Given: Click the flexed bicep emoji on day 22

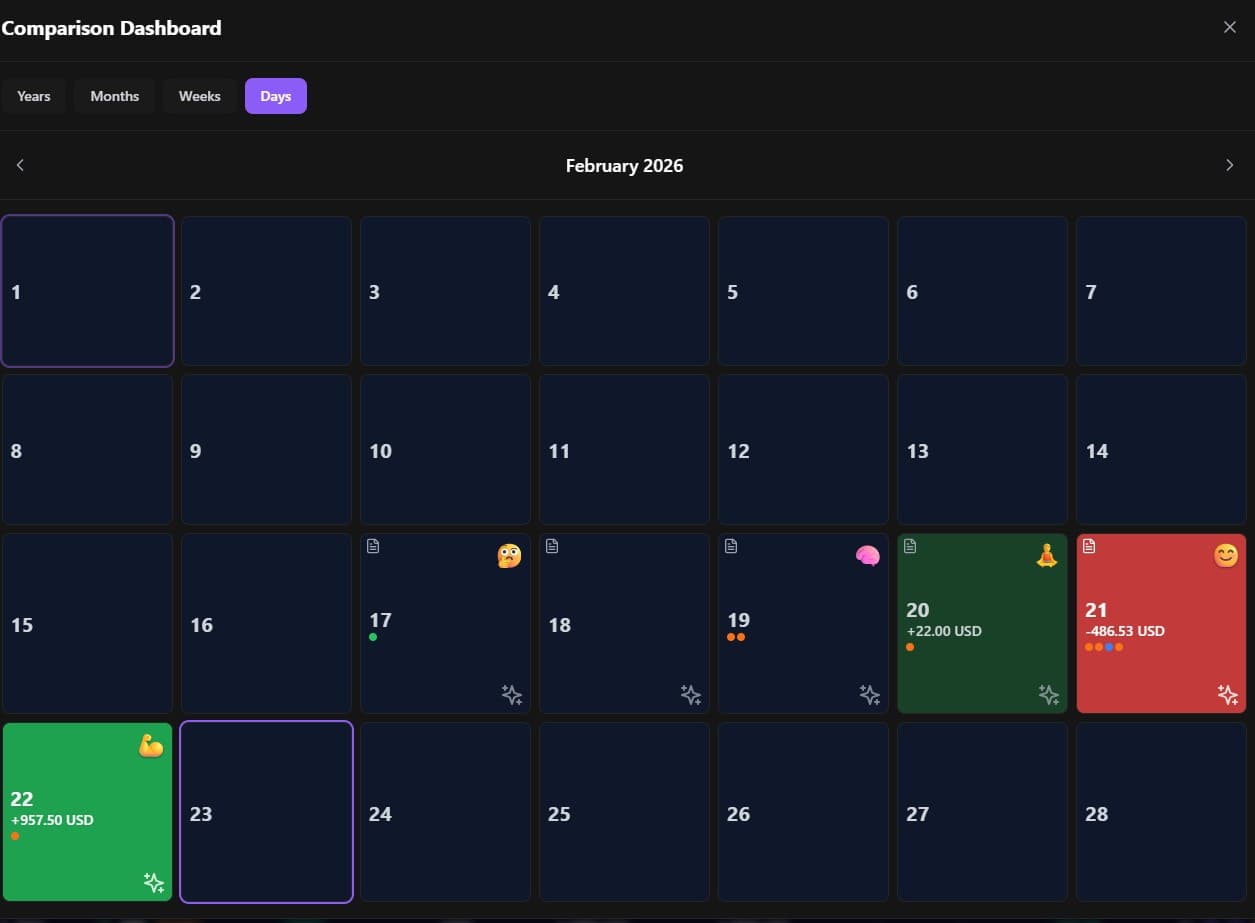Looking at the screenshot, I should pyautogui.click(x=151, y=745).
